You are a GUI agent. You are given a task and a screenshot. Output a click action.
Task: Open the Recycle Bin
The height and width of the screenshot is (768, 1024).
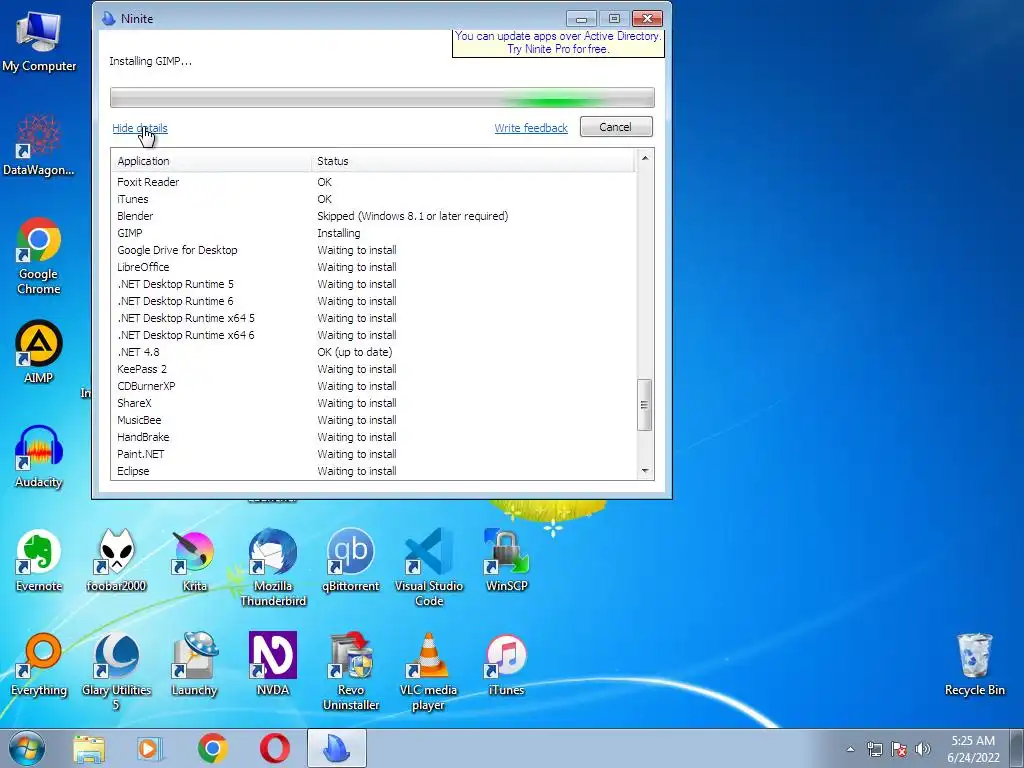tap(974, 665)
